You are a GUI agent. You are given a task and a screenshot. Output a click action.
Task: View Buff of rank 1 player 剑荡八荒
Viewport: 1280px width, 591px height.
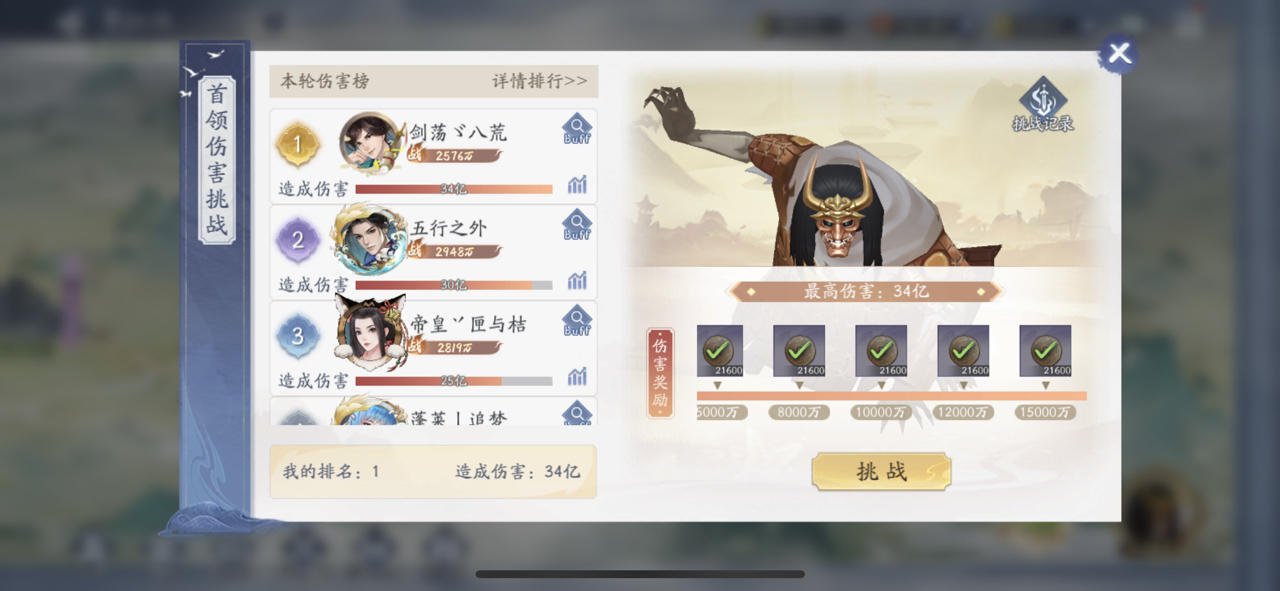click(x=577, y=129)
